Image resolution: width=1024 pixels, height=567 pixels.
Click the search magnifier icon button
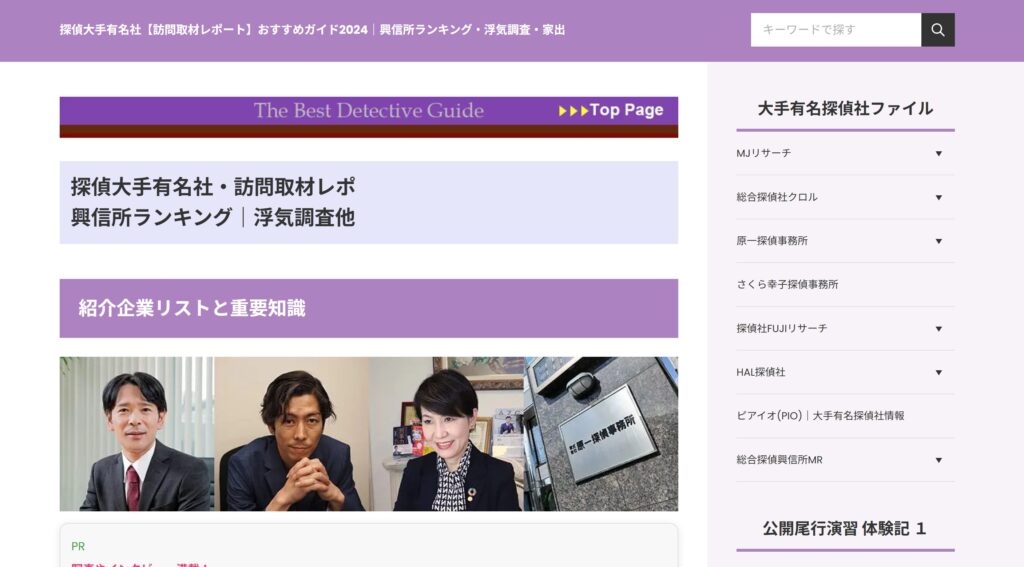pos(937,30)
